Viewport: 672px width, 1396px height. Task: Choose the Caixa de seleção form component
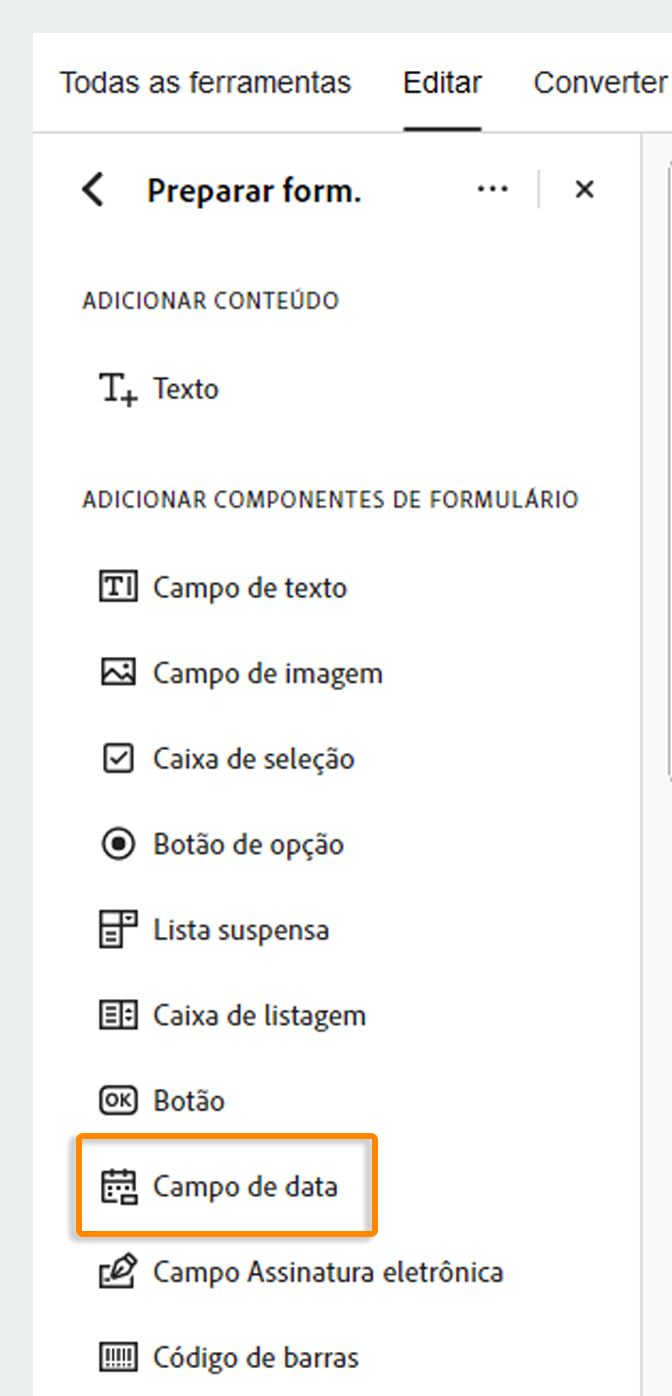coord(118,758)
